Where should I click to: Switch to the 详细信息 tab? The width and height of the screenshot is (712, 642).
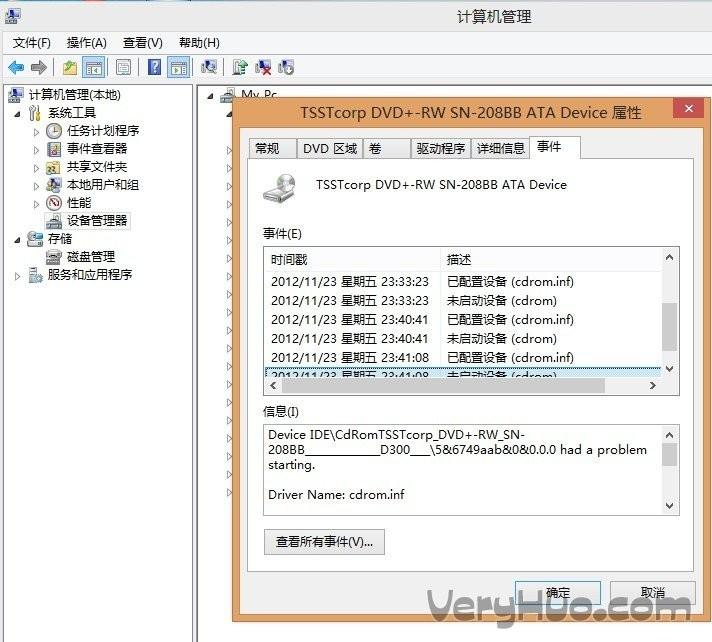point(500,148)
